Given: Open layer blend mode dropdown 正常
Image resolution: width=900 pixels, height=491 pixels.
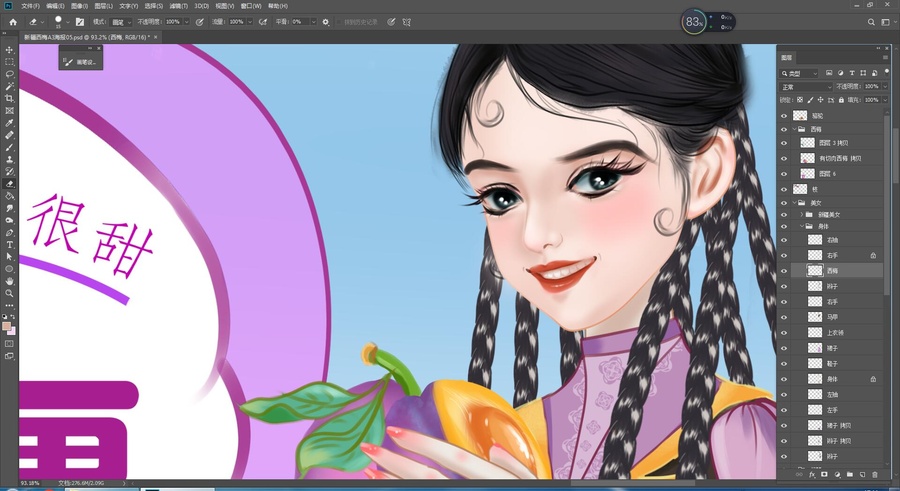Looking at the screenshot, I should (805, 87).
